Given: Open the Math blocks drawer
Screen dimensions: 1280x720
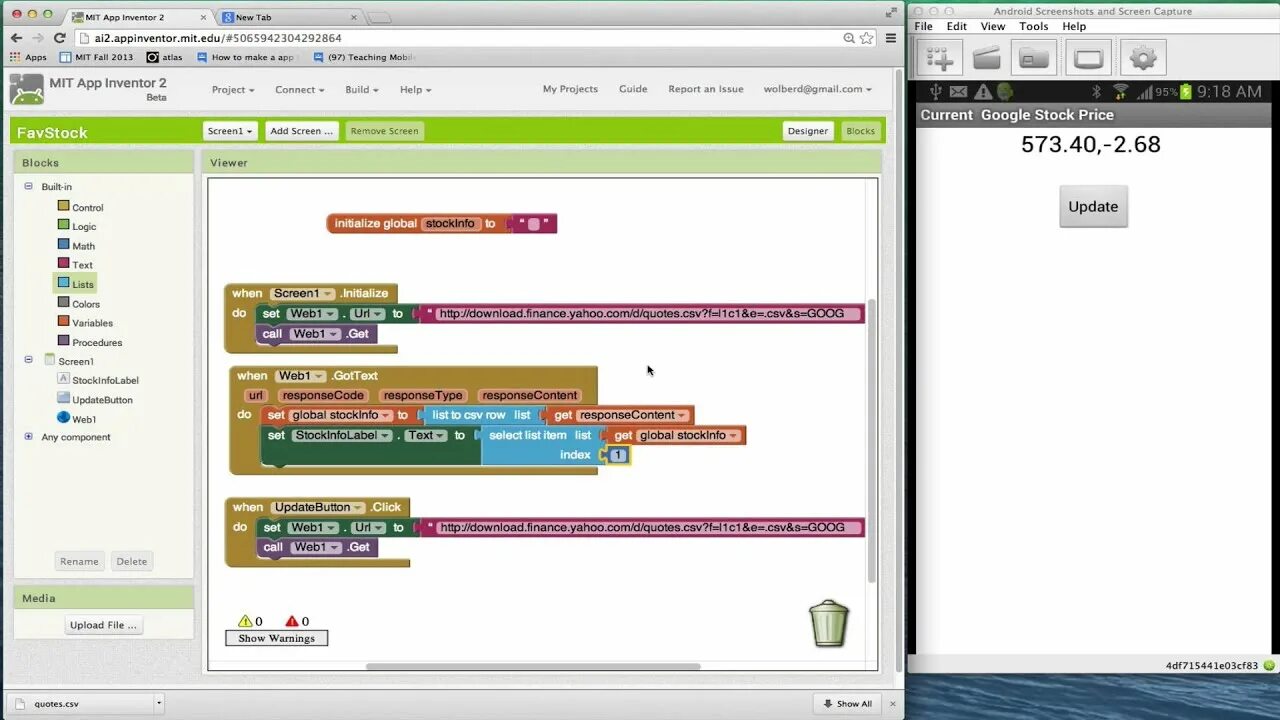Looking at the screenshot, I should pyautogui.click(x=76, y=245).
